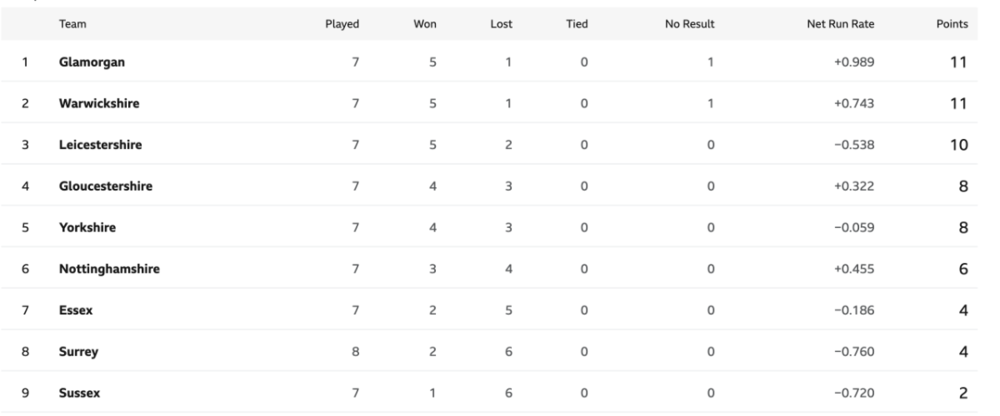Select Leicestershire's points total of 10
Screen dimensions: 1000x416
tap(959, 145)
